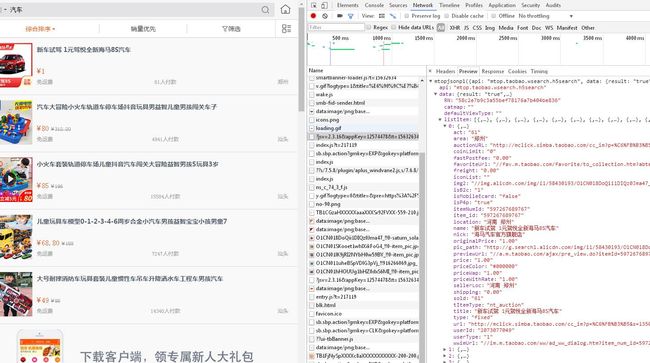
Task: Switch product list layout with grid icon
Action: (286, 29)
